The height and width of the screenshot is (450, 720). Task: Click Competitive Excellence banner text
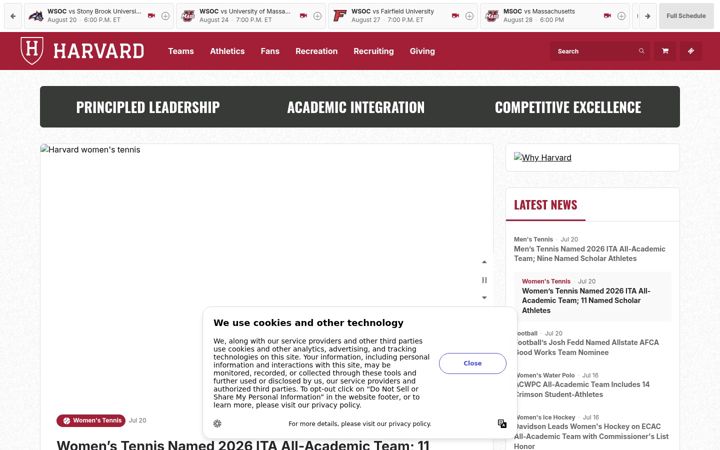coord(568,107)
